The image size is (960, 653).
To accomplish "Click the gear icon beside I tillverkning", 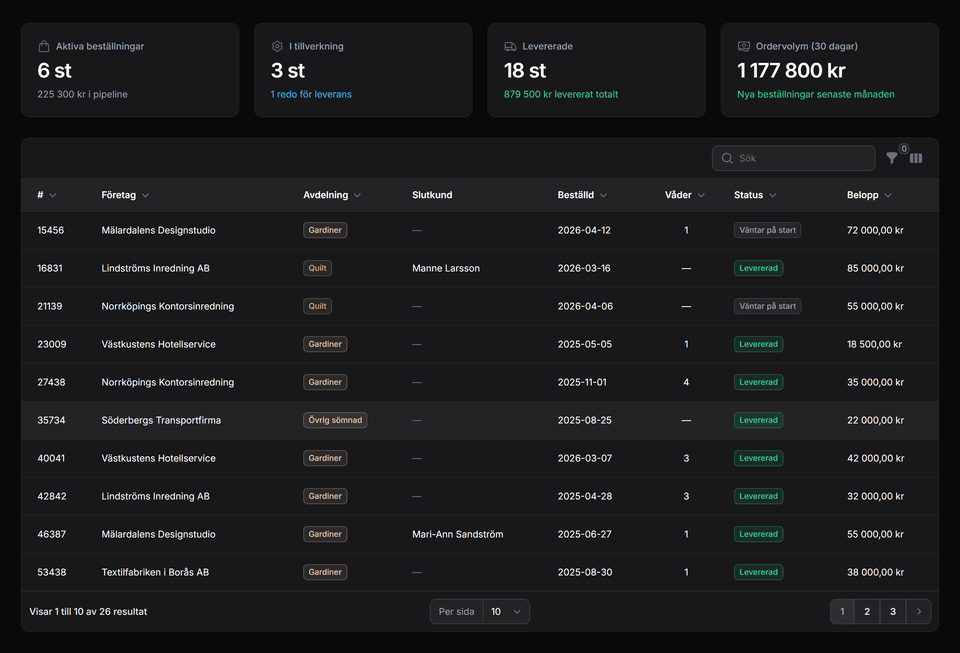I will [277, 46].
